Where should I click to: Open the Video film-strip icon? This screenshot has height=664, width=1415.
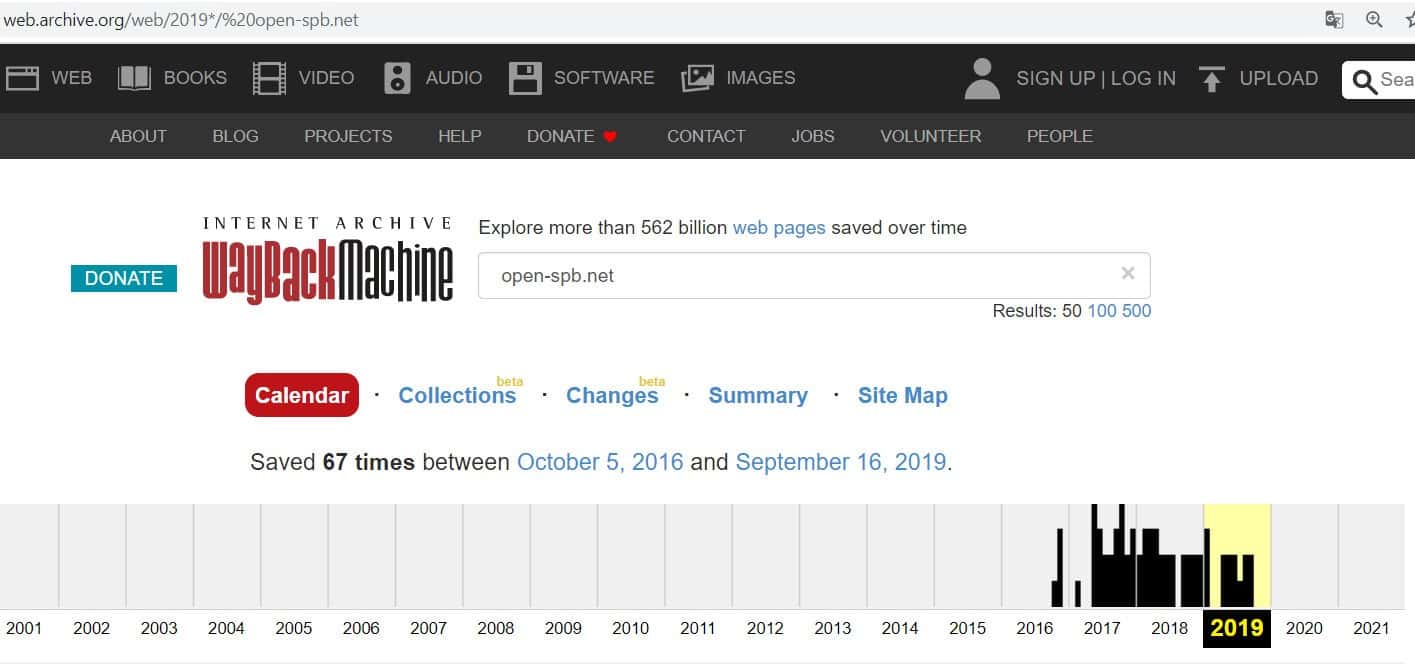pyautogui.click(x=269, y=78)
